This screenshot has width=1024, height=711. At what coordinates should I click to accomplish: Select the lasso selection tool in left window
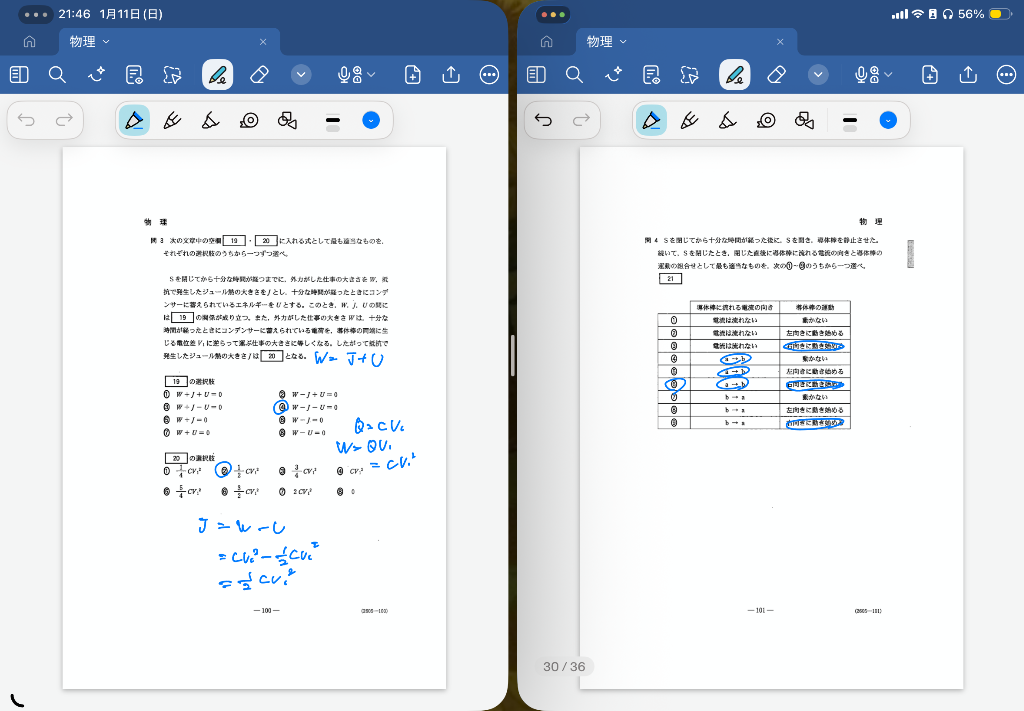173,75
